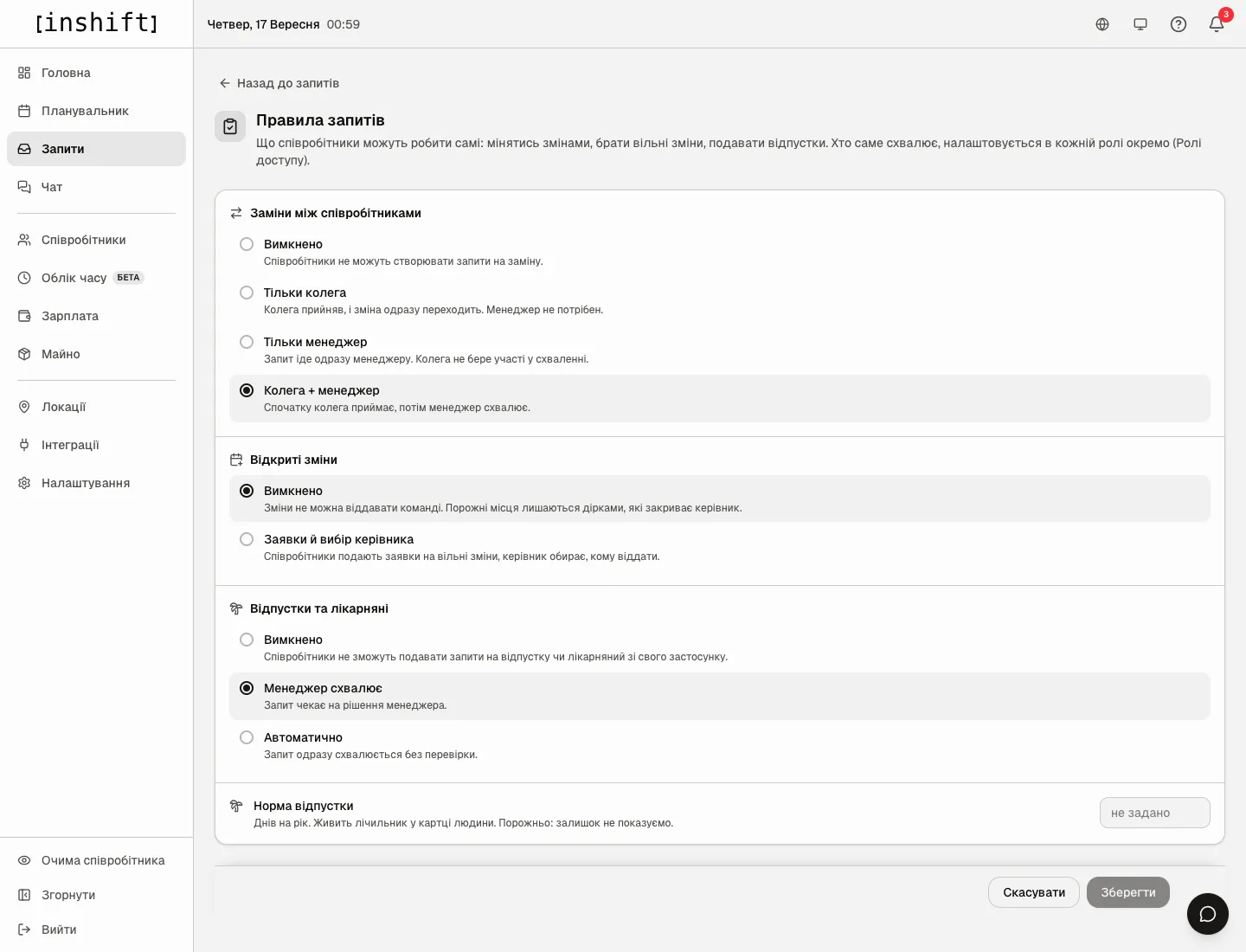
Task: Click the back arrow Назад до запитів
Action: [279, 83]
